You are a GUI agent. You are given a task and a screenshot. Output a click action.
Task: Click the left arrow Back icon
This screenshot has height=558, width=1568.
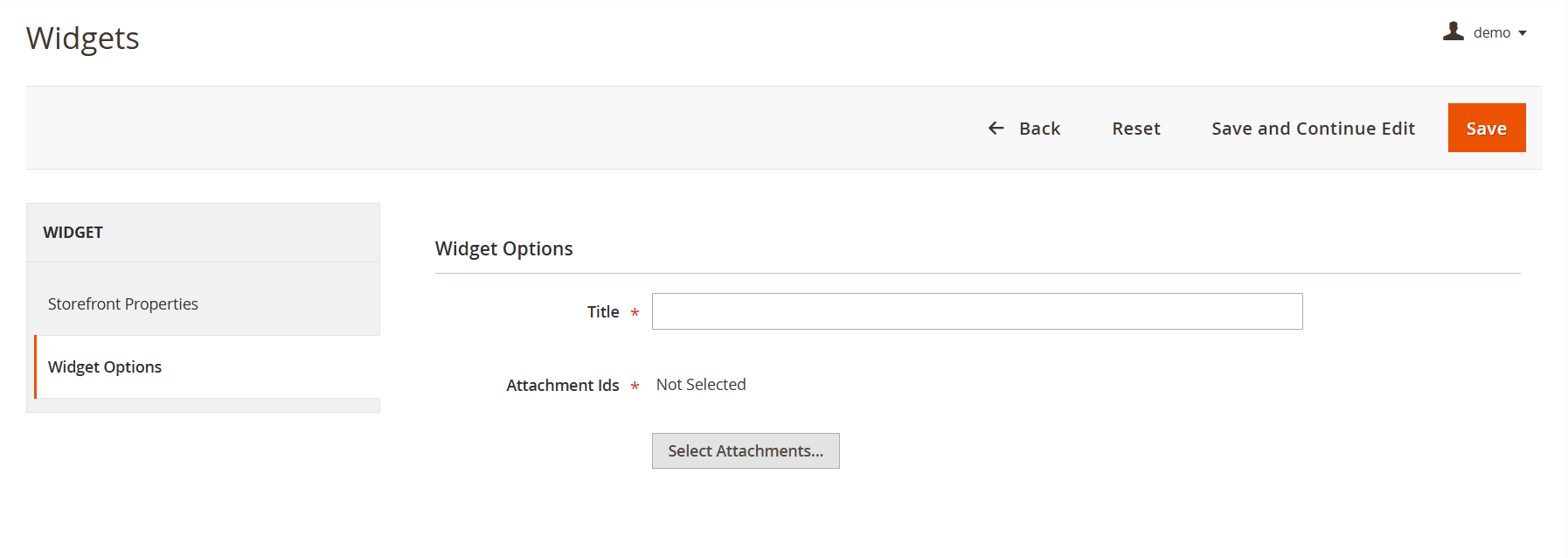point(996,129)
